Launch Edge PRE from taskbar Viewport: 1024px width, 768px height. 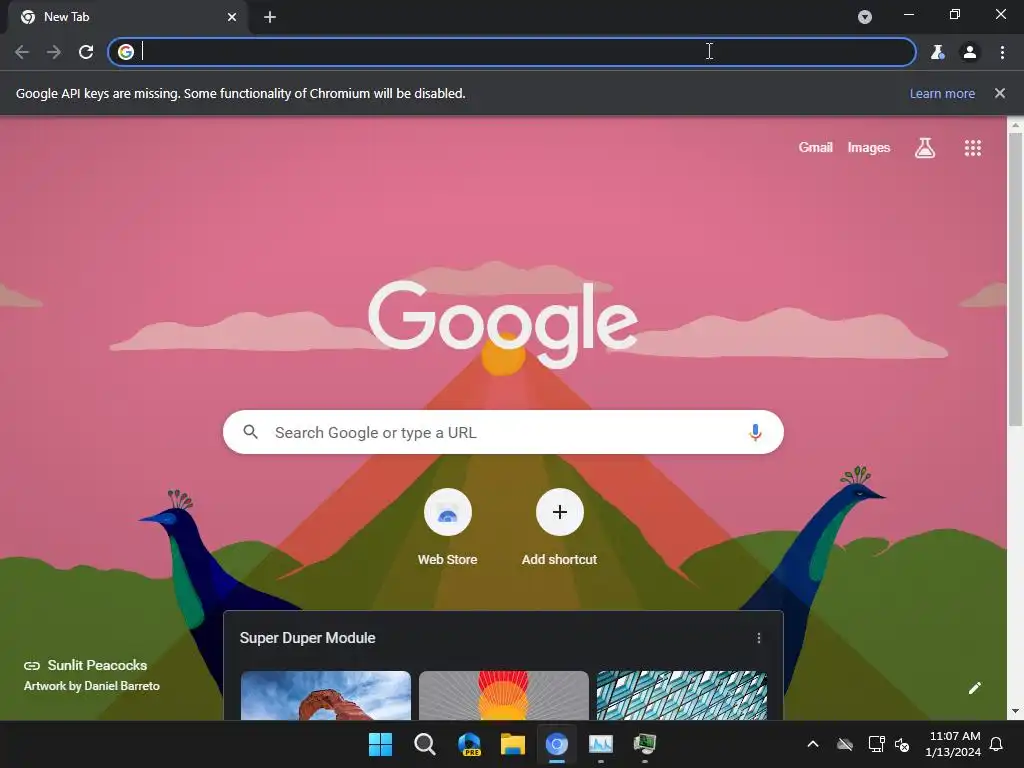[x=469, y=744]
